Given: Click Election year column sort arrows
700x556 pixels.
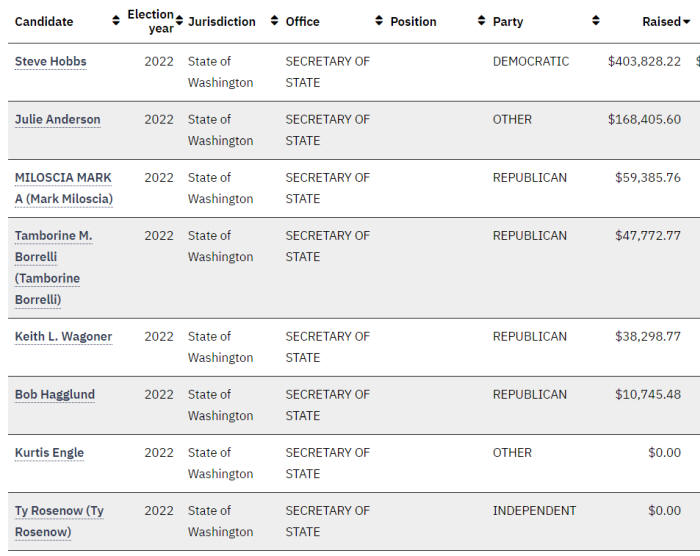Looking at the screenshot, I should tap(179, 21).
